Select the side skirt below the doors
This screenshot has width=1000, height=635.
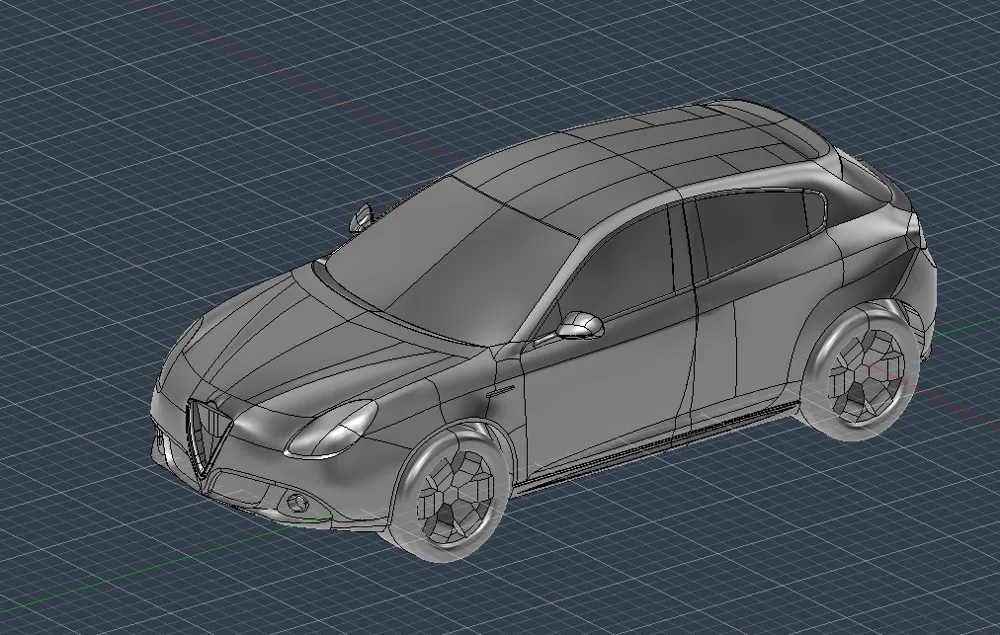point(657,444)
